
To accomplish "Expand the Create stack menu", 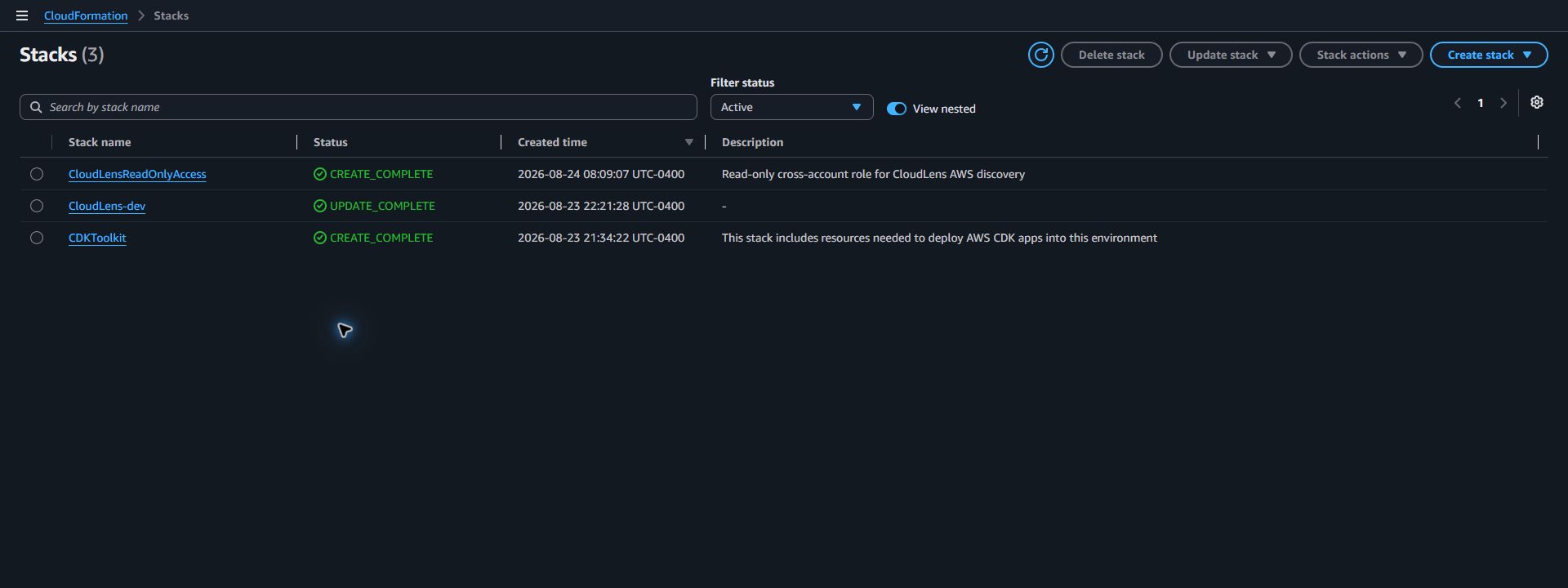I will [x=1489, y=55].
